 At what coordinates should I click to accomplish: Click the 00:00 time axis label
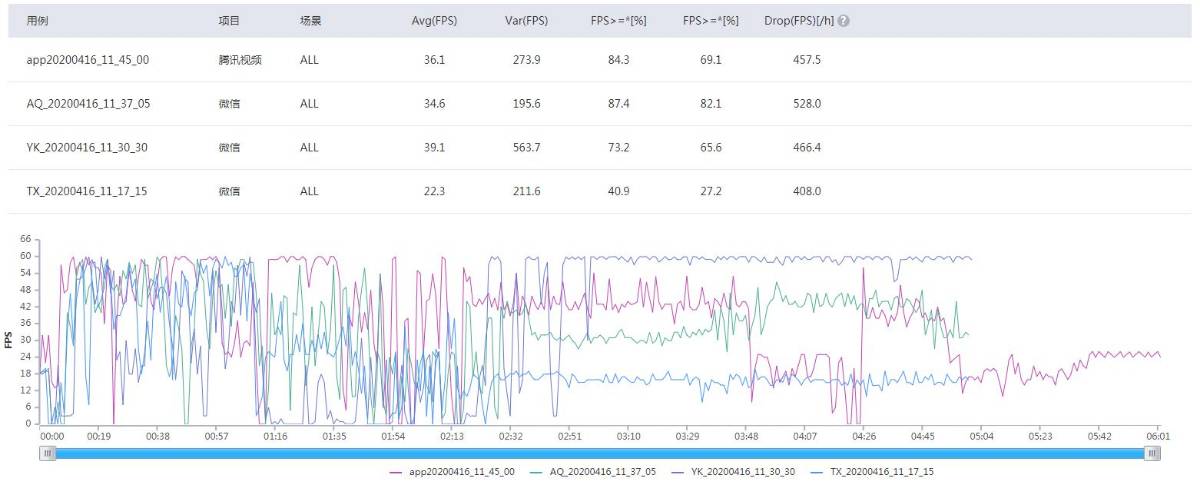pos(52,436)
